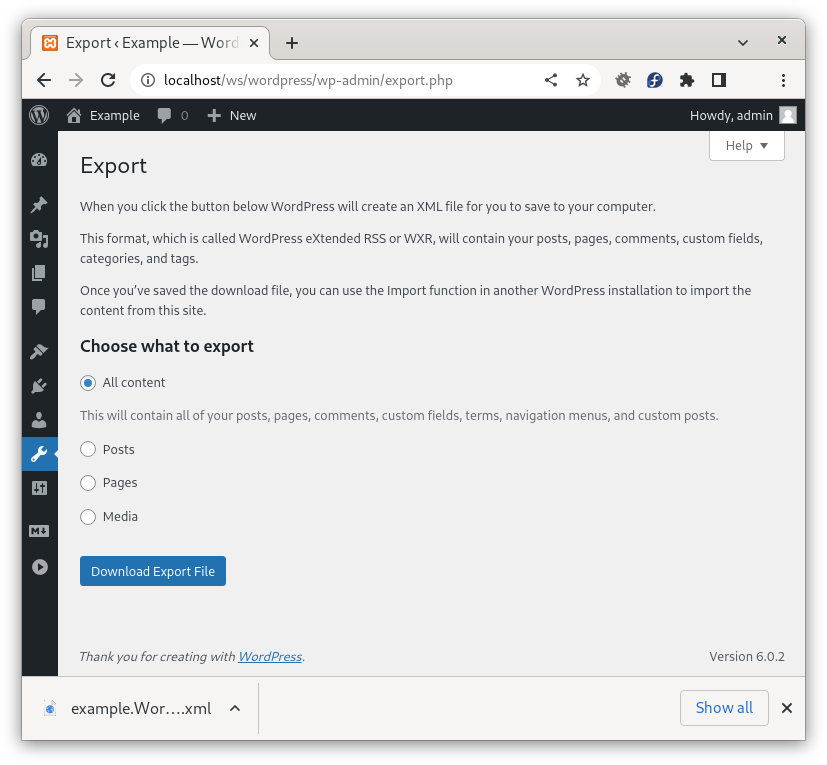The width and height of the screenshot is (827, 765).
Task: Choose Media as export content
Action: pos(88,517)
